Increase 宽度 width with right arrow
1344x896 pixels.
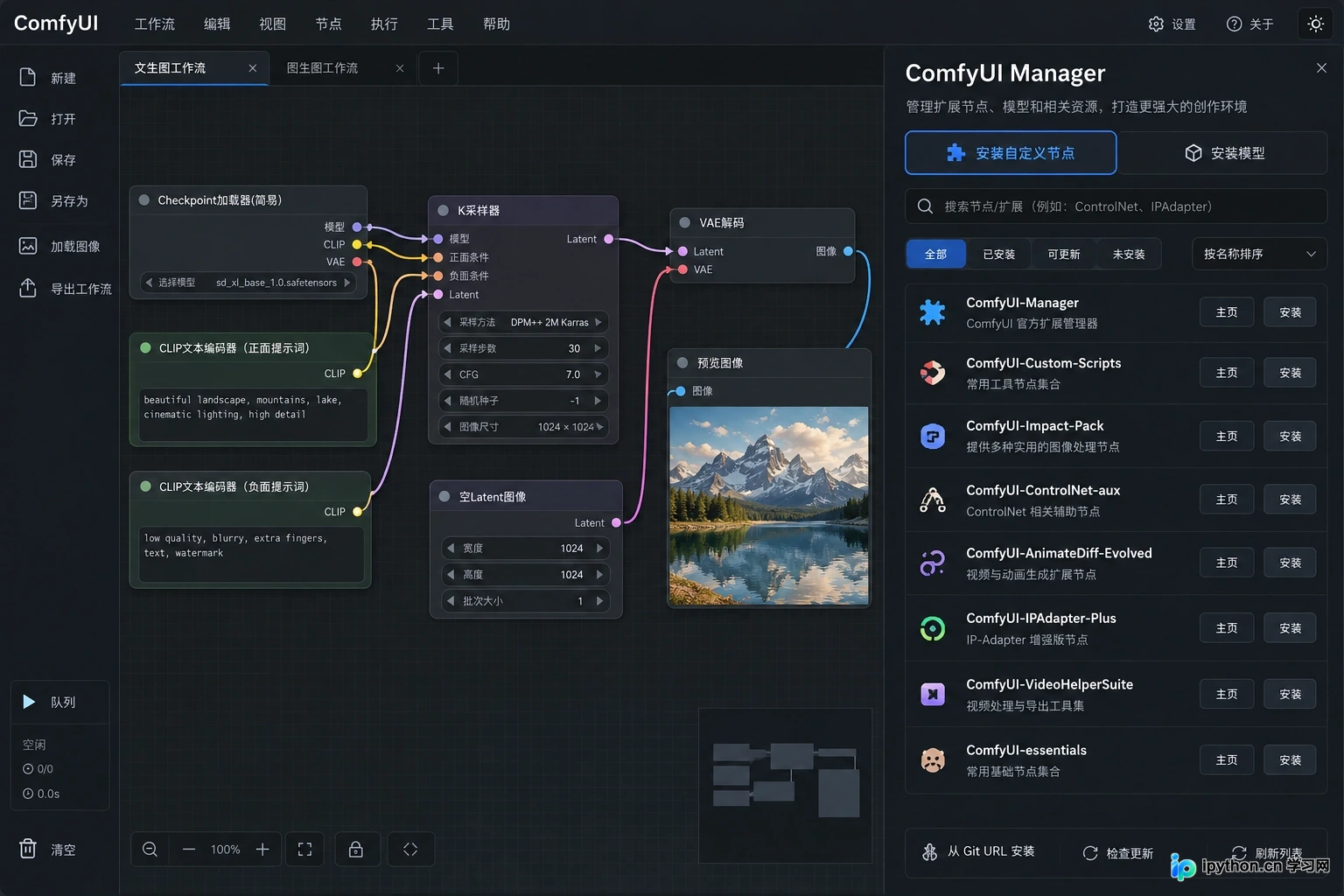[x=600, y=549]
